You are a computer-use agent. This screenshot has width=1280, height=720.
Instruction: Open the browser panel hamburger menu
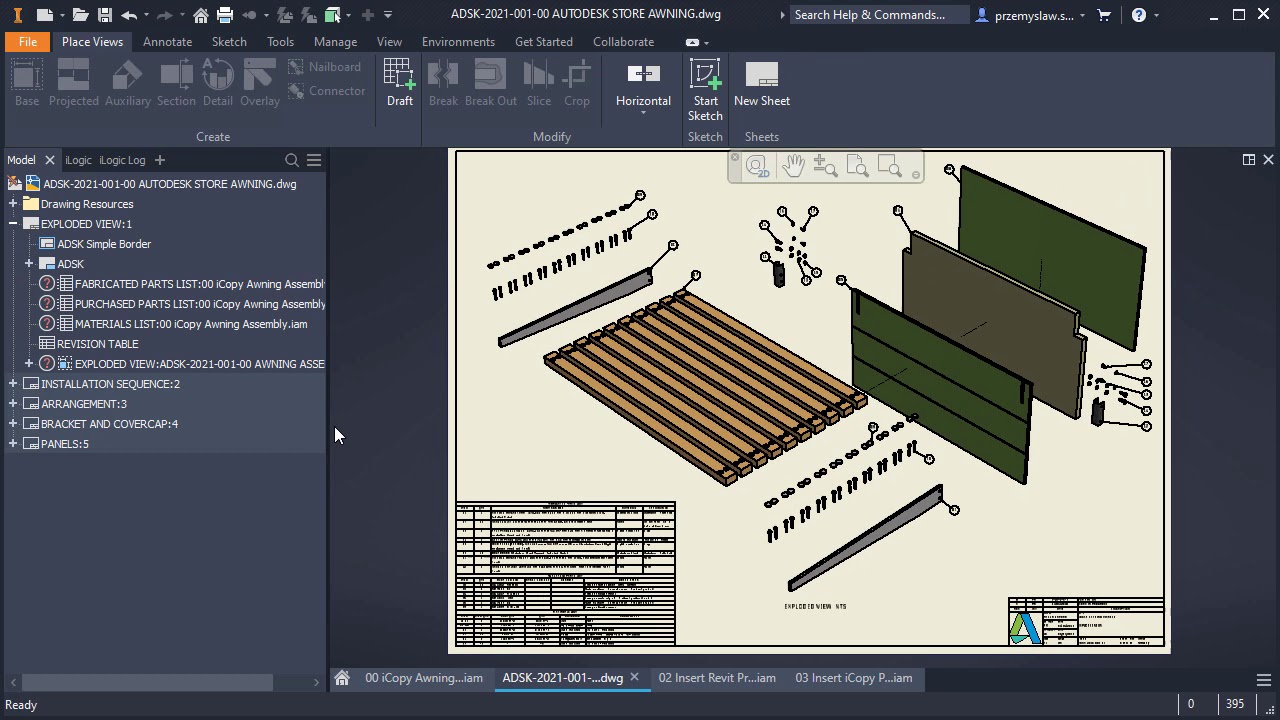pyautogui.click(x=314, y=160)
